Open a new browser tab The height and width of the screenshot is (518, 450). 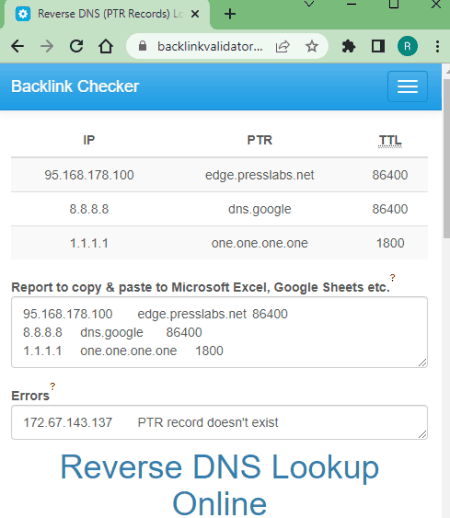[230, 14]
